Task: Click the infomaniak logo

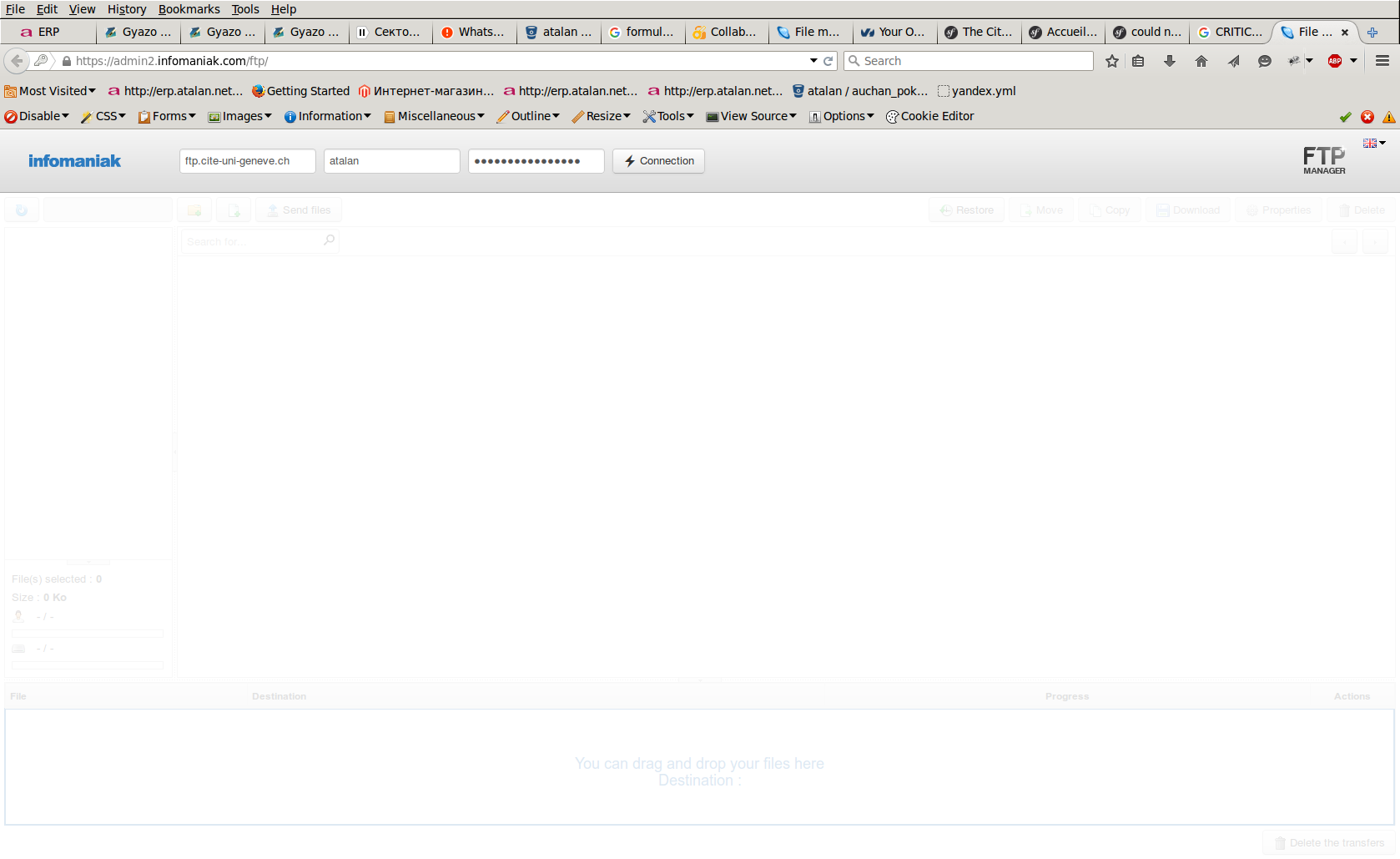Action: [74, 161]
